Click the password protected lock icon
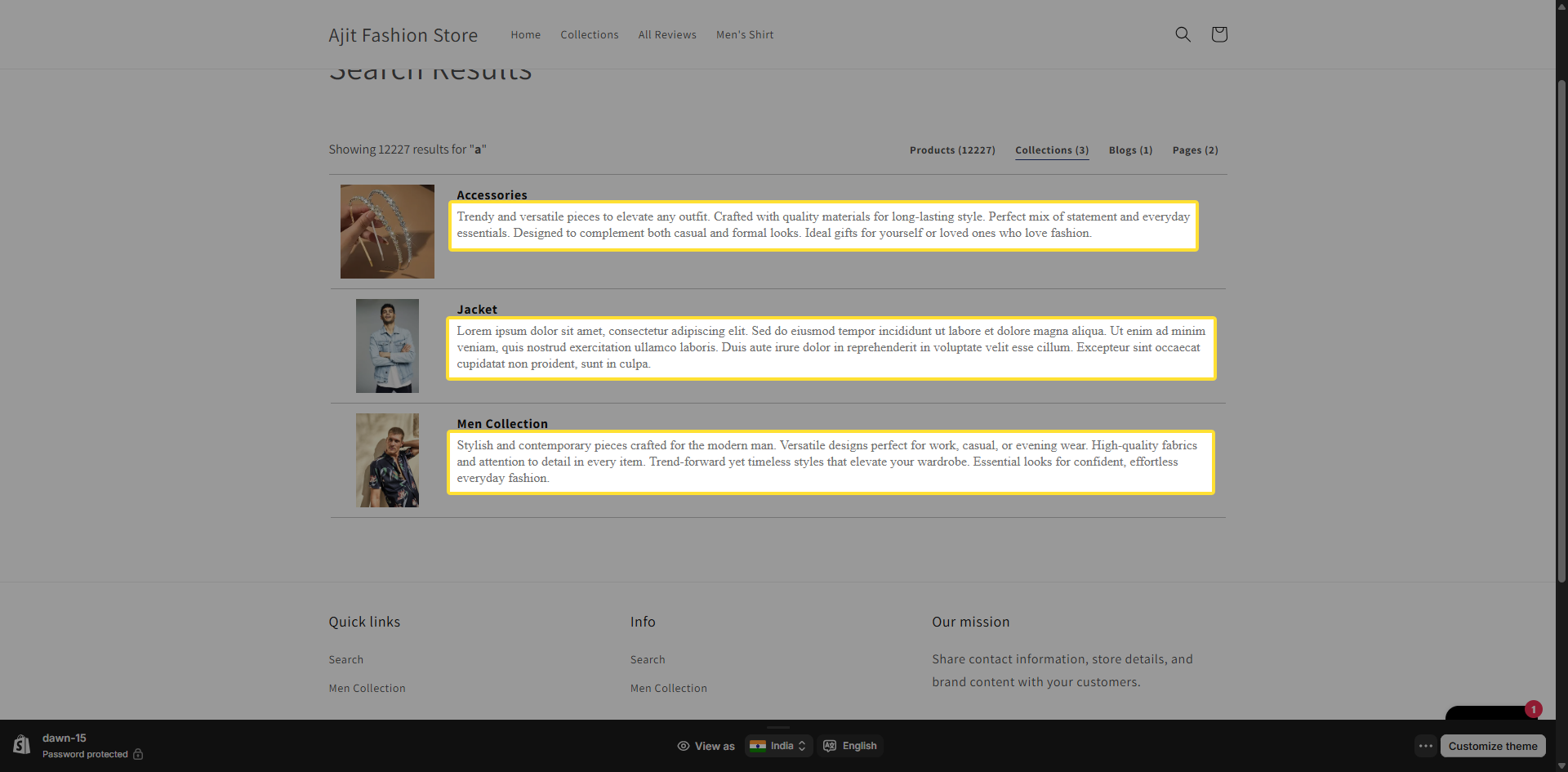The width and height of the screenshot is (1568, 772). point(138,754)
